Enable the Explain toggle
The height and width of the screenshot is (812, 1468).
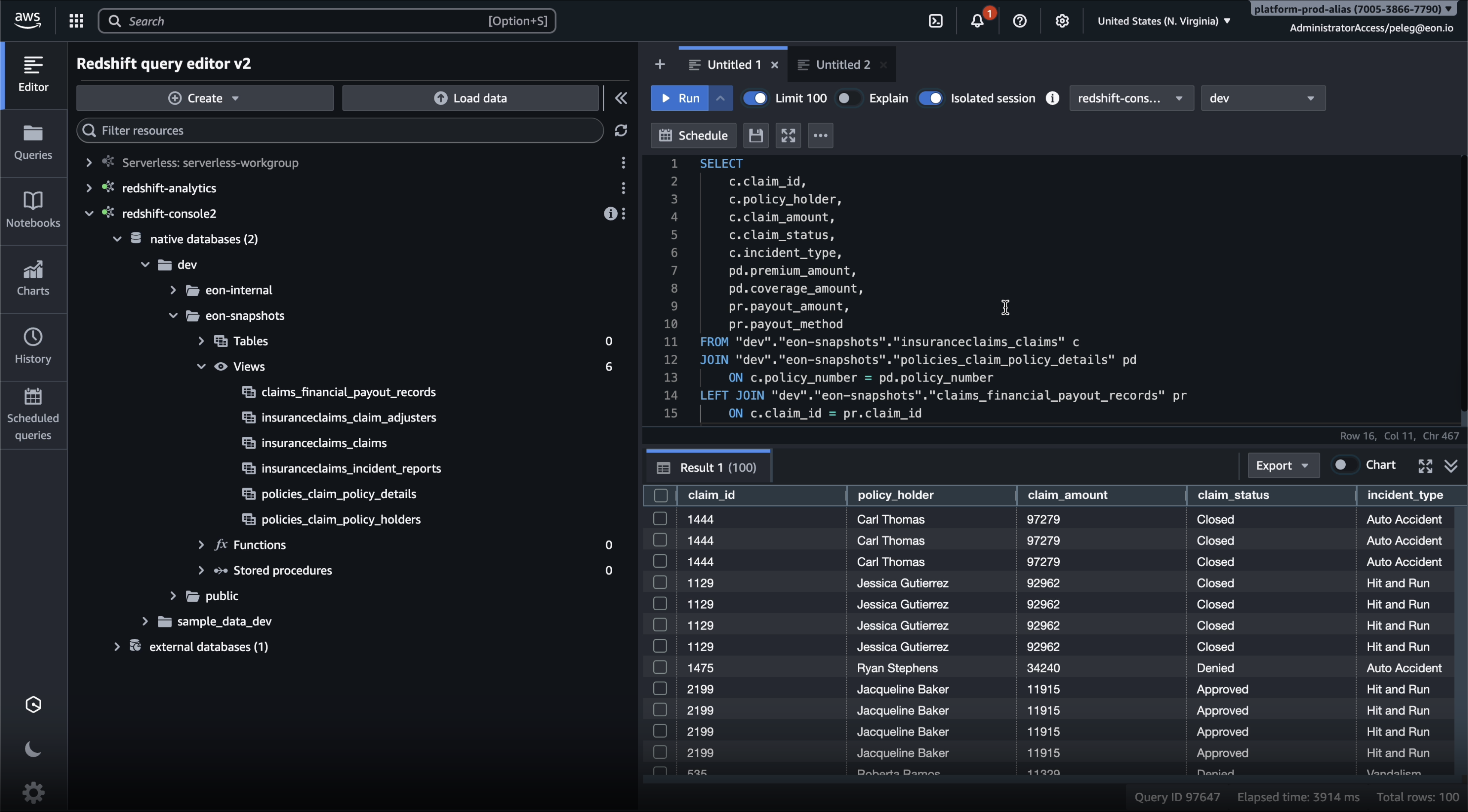[848, 98]
